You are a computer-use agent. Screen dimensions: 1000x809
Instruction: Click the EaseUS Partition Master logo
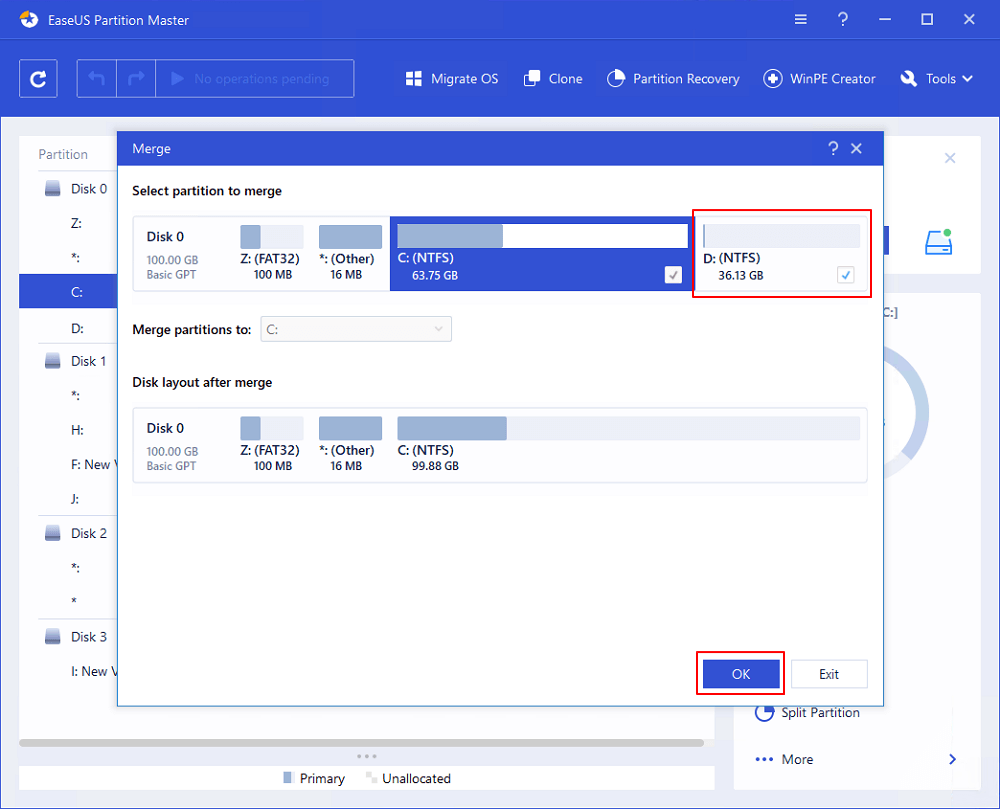coord(29,20)
